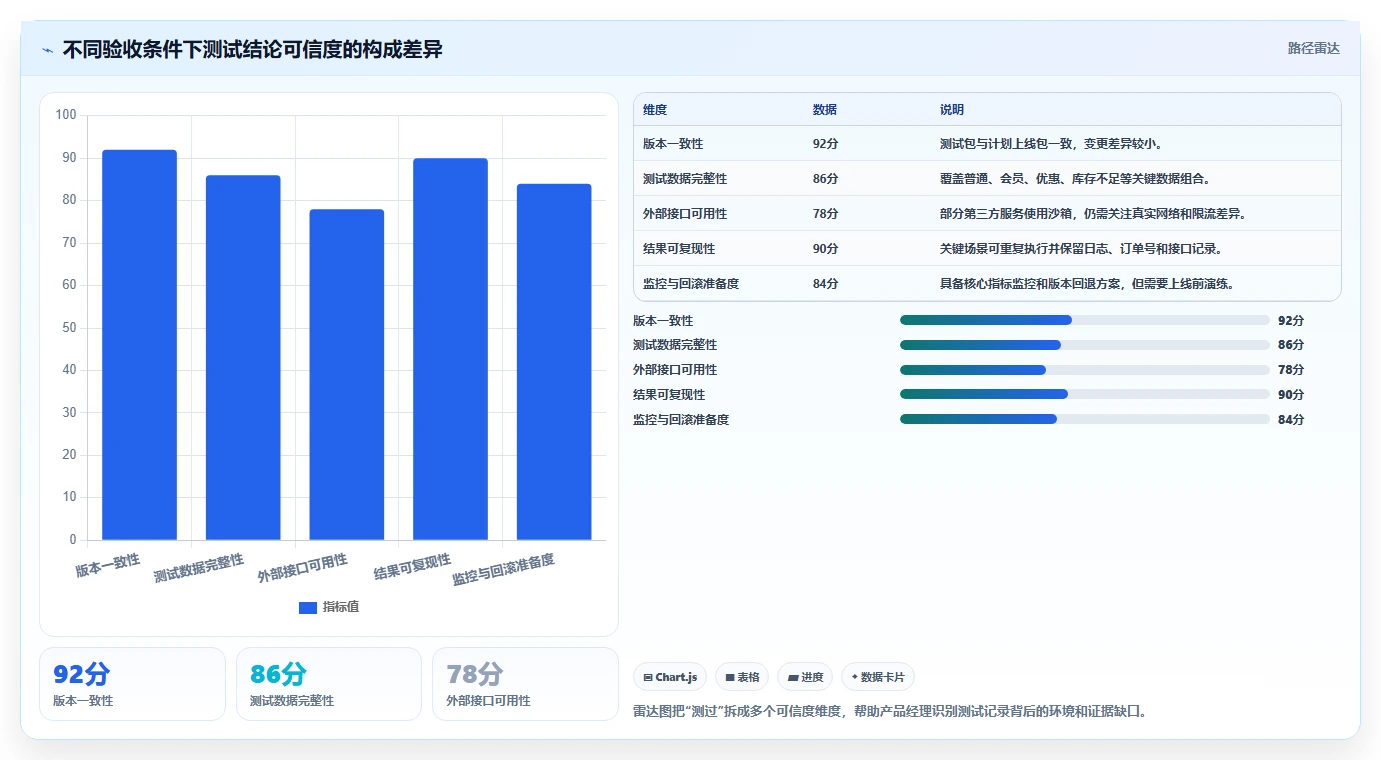Click description 具备核心指标监控

pyautogui.click(x=1087, y=284)
